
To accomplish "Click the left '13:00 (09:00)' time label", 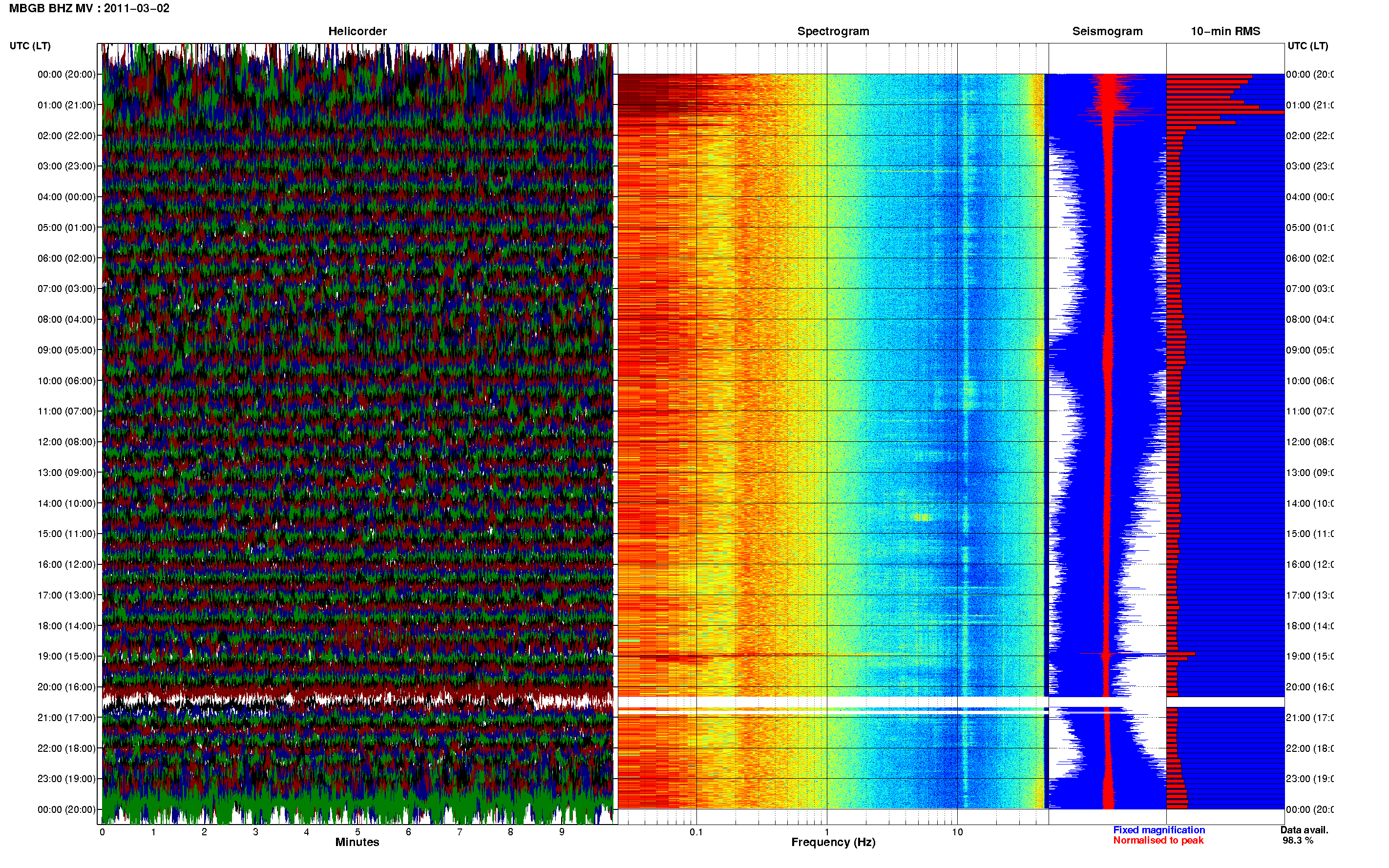I will coord(66,473).
